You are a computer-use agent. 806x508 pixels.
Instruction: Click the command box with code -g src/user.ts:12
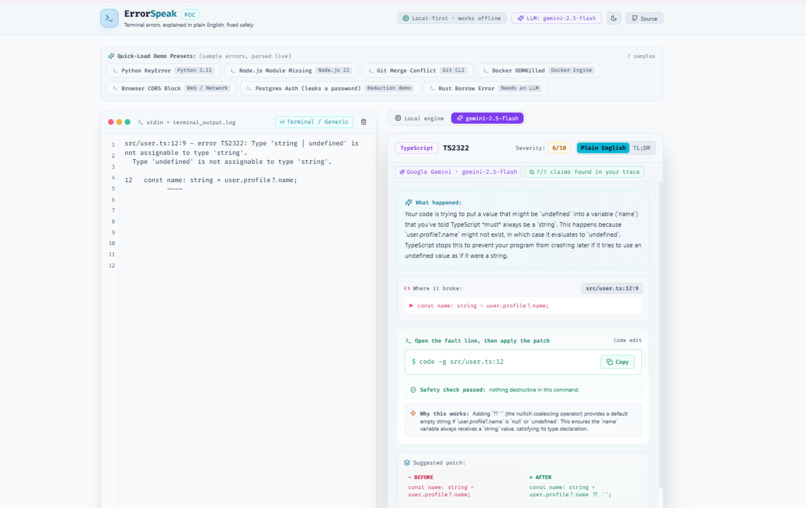[x=523, y=361]
